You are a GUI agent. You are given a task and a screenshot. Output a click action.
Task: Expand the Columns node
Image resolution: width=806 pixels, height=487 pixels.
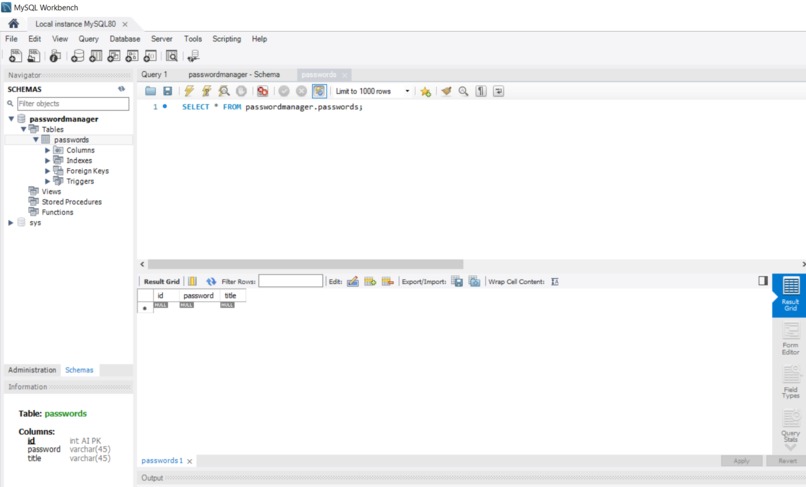pos(47,150)
